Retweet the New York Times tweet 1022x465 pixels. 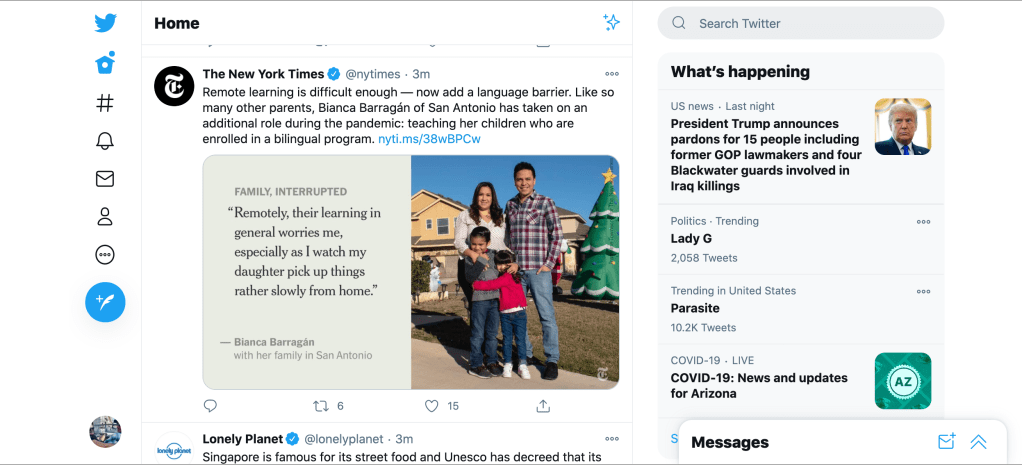321,406
